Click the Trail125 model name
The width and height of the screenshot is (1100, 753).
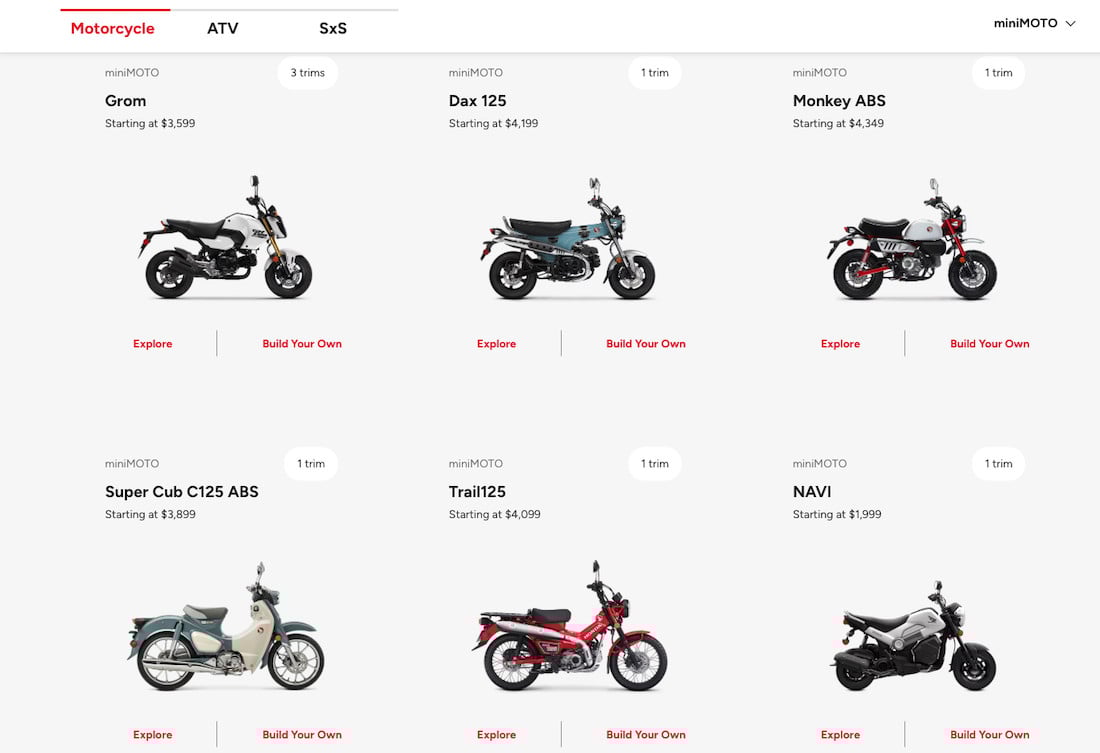(477, 492)
